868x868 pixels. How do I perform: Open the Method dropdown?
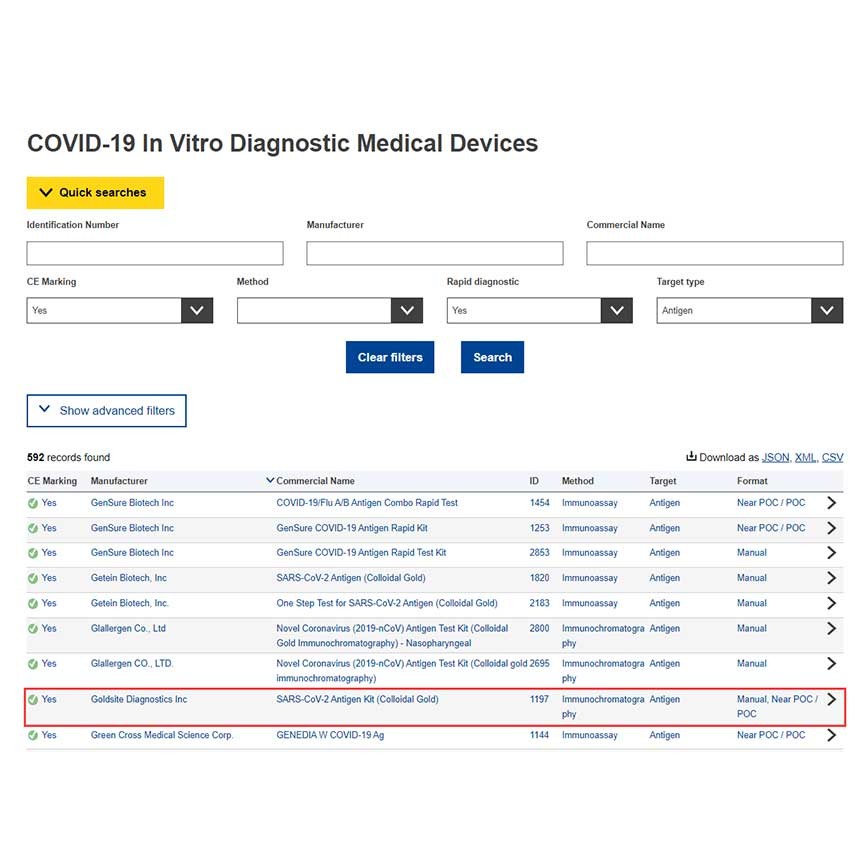[330, 311]
